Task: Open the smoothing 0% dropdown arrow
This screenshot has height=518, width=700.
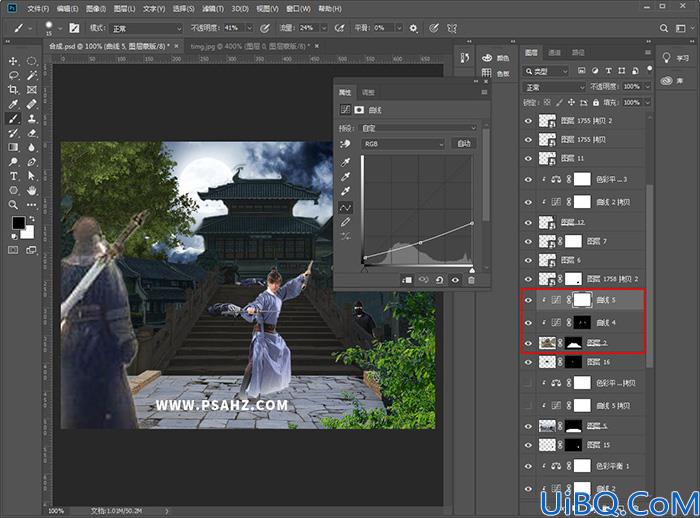Action: coord(399,28)
